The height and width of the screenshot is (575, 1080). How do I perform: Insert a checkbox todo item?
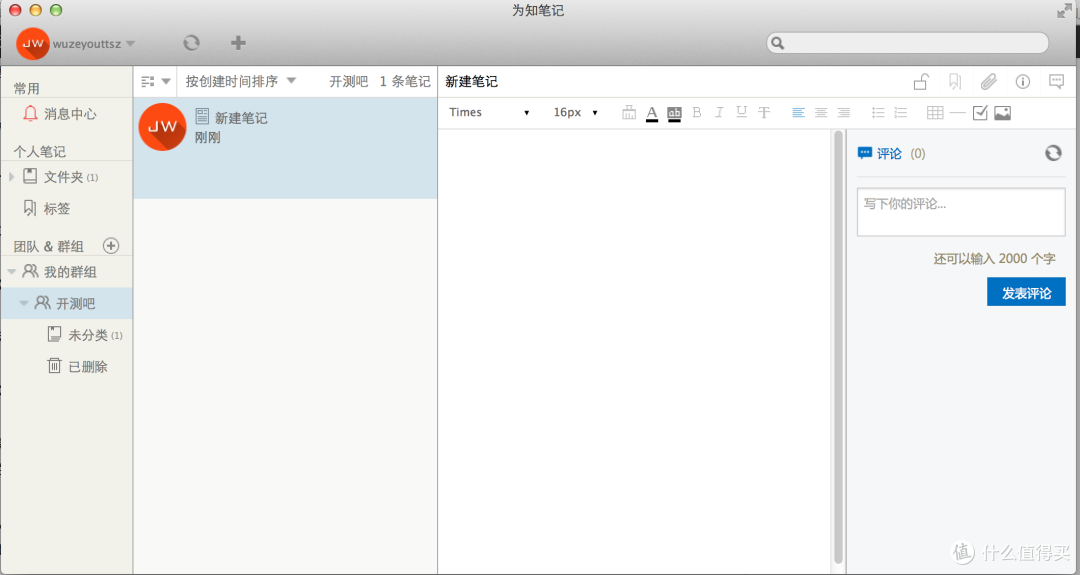[x=980, y=112]
